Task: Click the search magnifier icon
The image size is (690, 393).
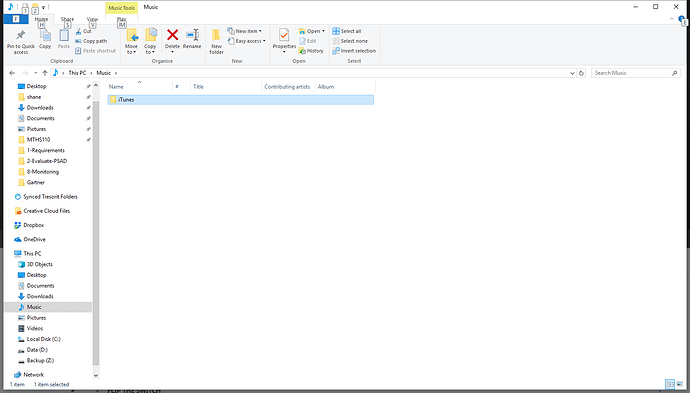Action: [x=674, y=73]
